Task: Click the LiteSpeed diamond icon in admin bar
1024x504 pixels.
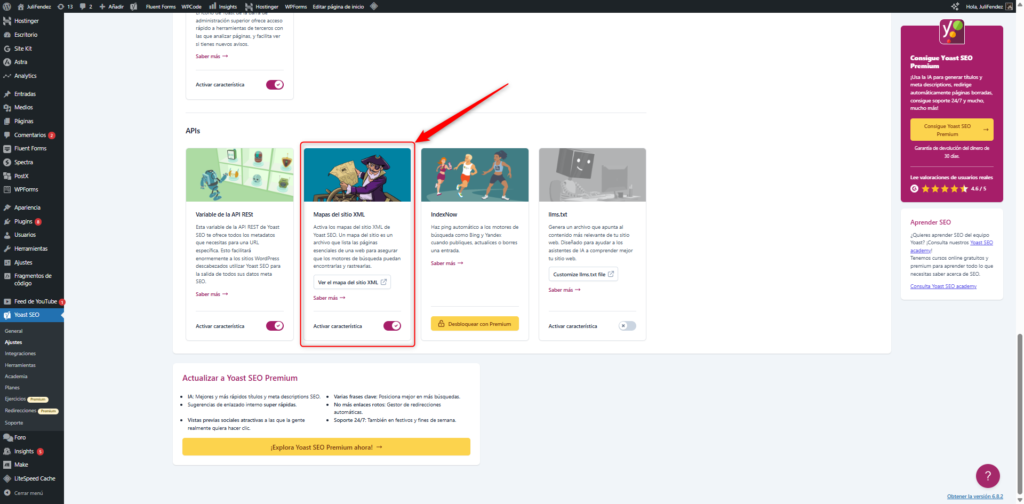Action: point(374,6)
